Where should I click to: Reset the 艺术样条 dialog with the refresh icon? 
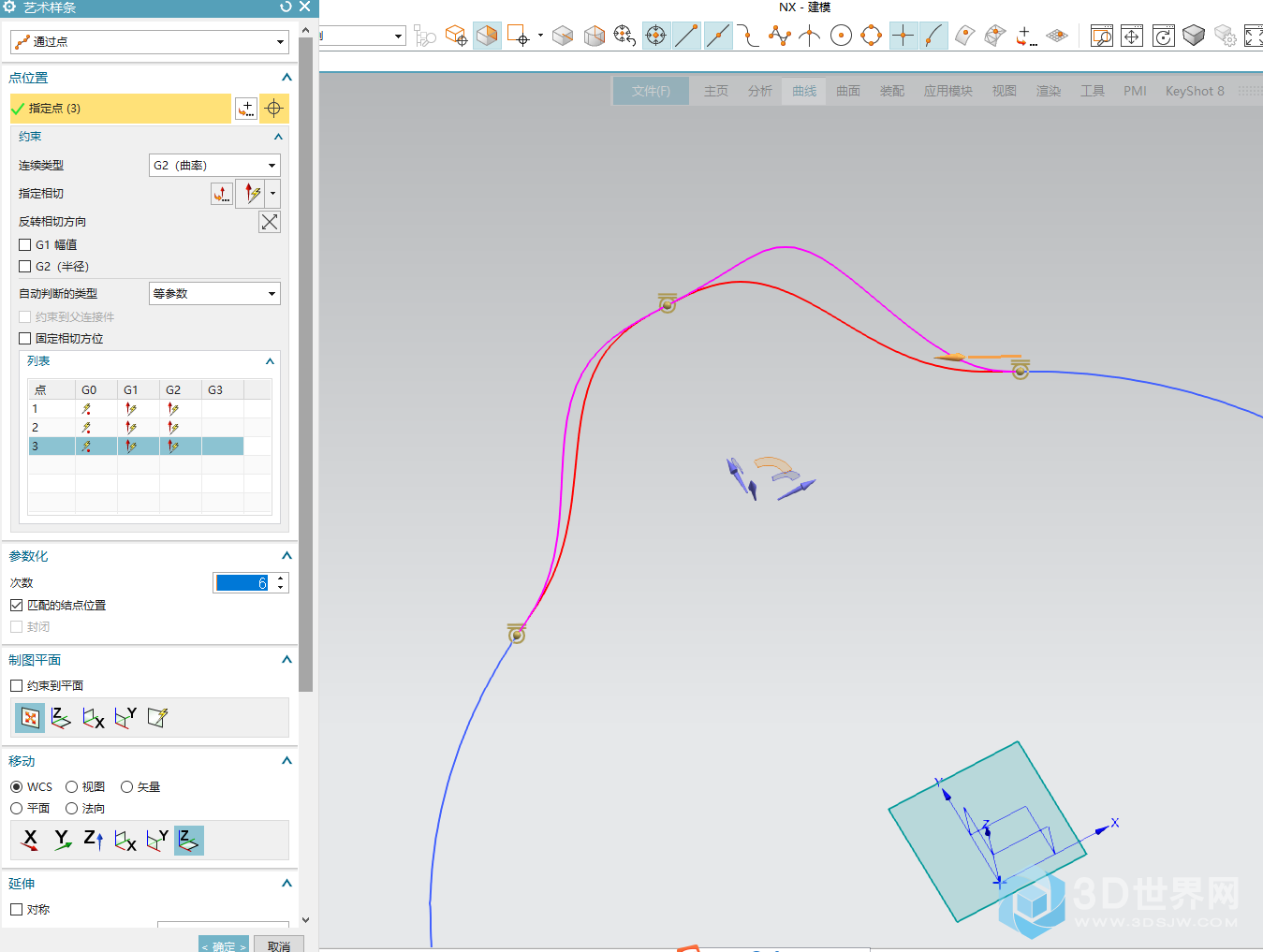[x=286, y=7]
